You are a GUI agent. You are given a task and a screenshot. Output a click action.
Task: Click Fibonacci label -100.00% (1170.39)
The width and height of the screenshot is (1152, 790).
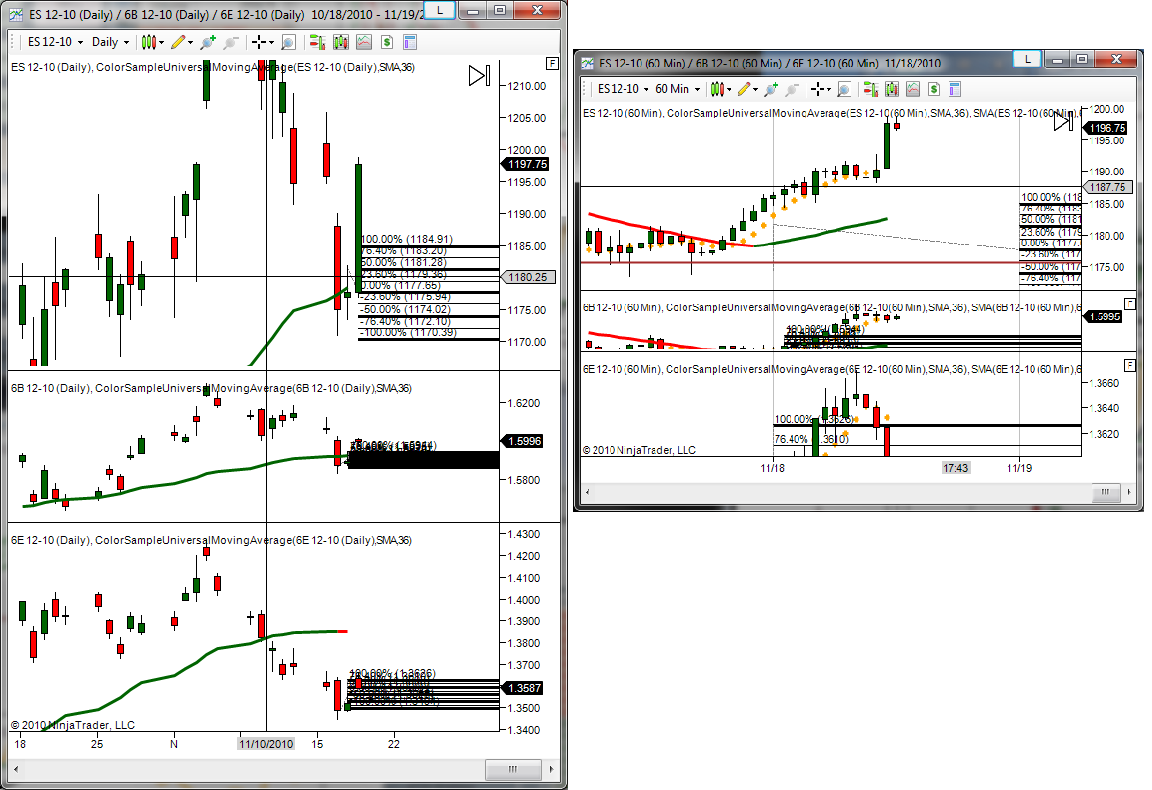pos(408,333)
